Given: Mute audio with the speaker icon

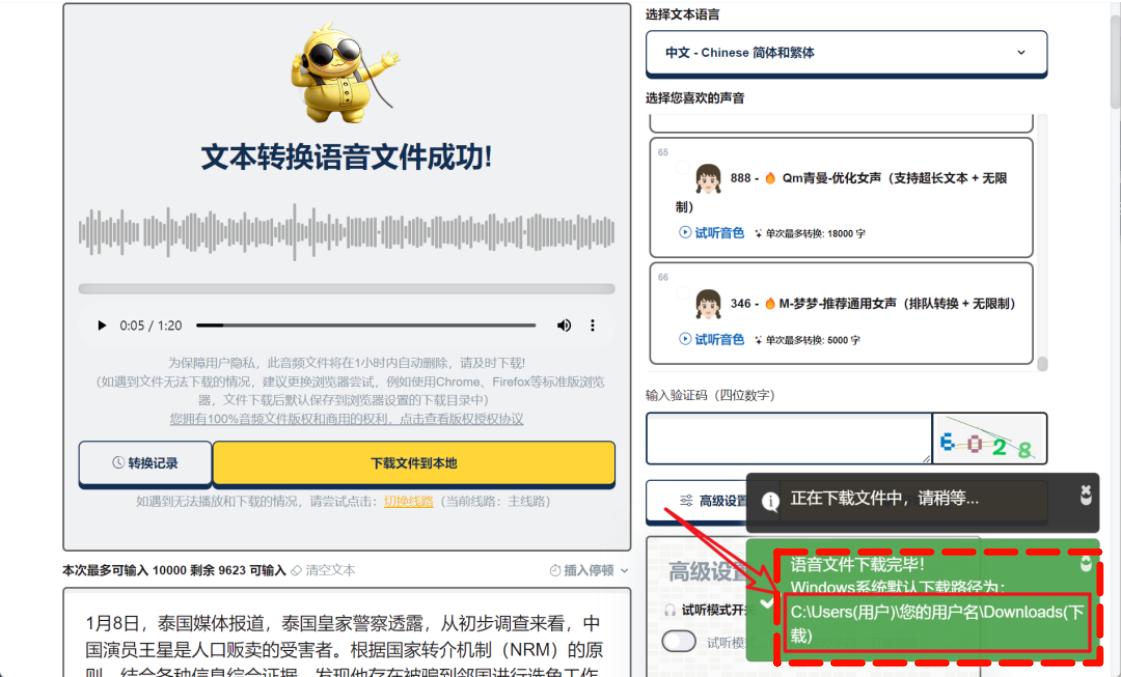Looking at the screenshot, I should (x=564, y=325).
